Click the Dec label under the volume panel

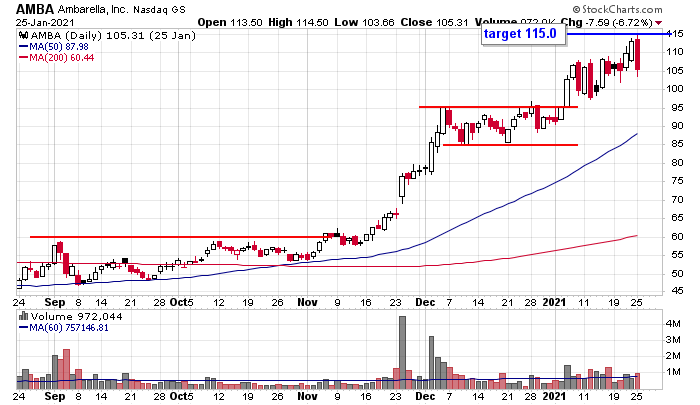click(425, 397)
